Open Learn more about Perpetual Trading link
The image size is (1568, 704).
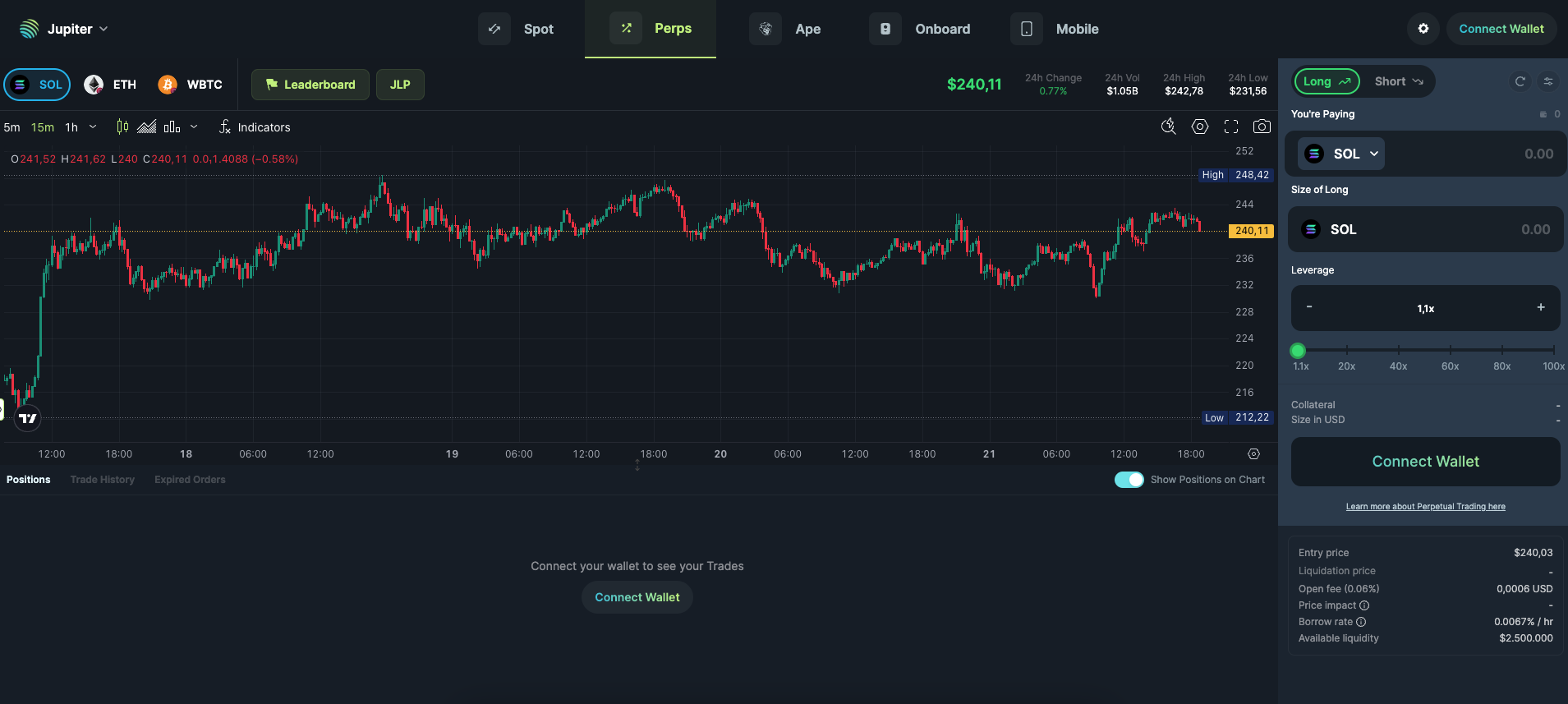[x=1426, y=507]
